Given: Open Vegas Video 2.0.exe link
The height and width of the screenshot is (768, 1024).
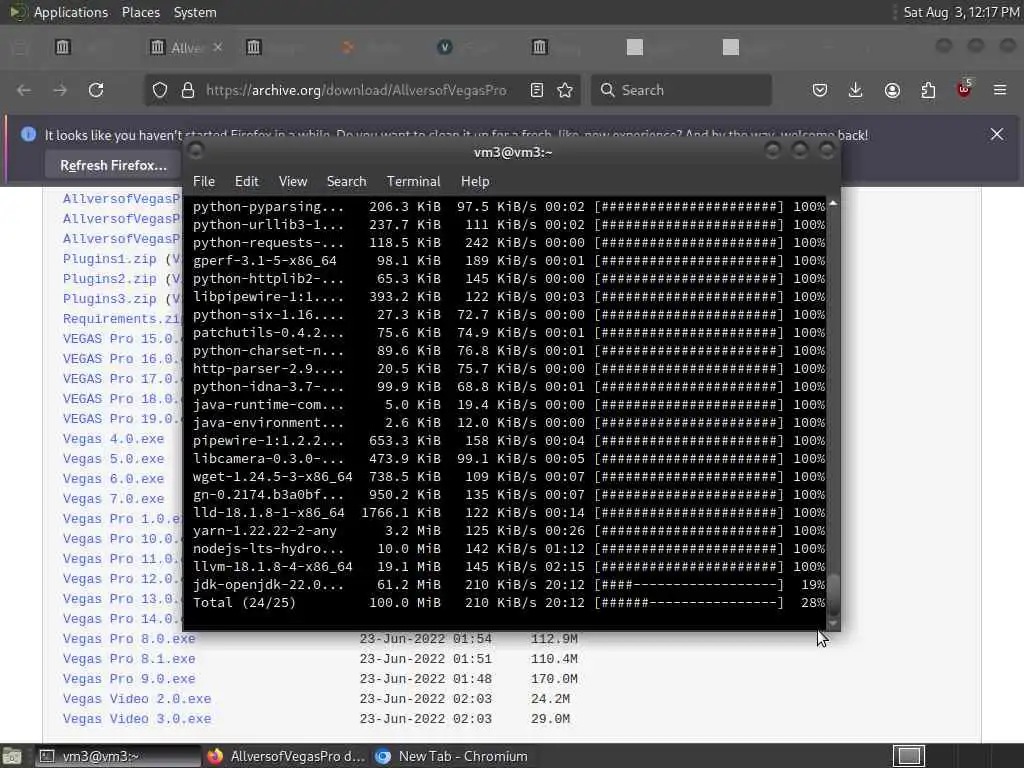Looking at the screenshot, I should click(137, 699).
